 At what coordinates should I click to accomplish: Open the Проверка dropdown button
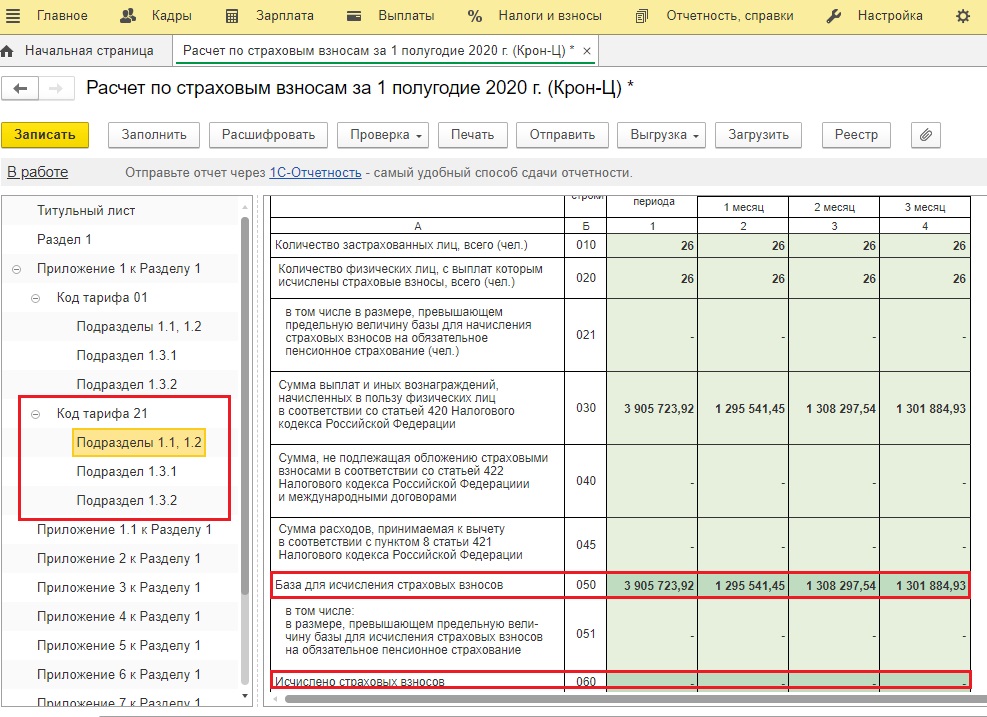pyautogui.click(x=383, y=135)
